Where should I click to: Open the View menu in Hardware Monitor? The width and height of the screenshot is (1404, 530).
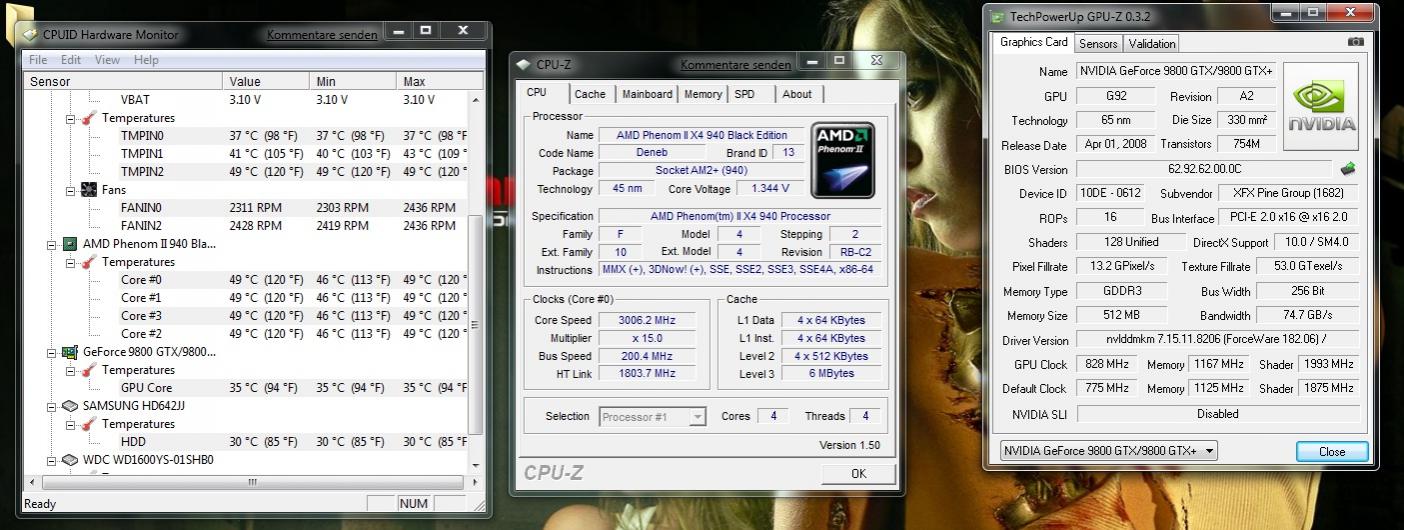tap(107, 60)
